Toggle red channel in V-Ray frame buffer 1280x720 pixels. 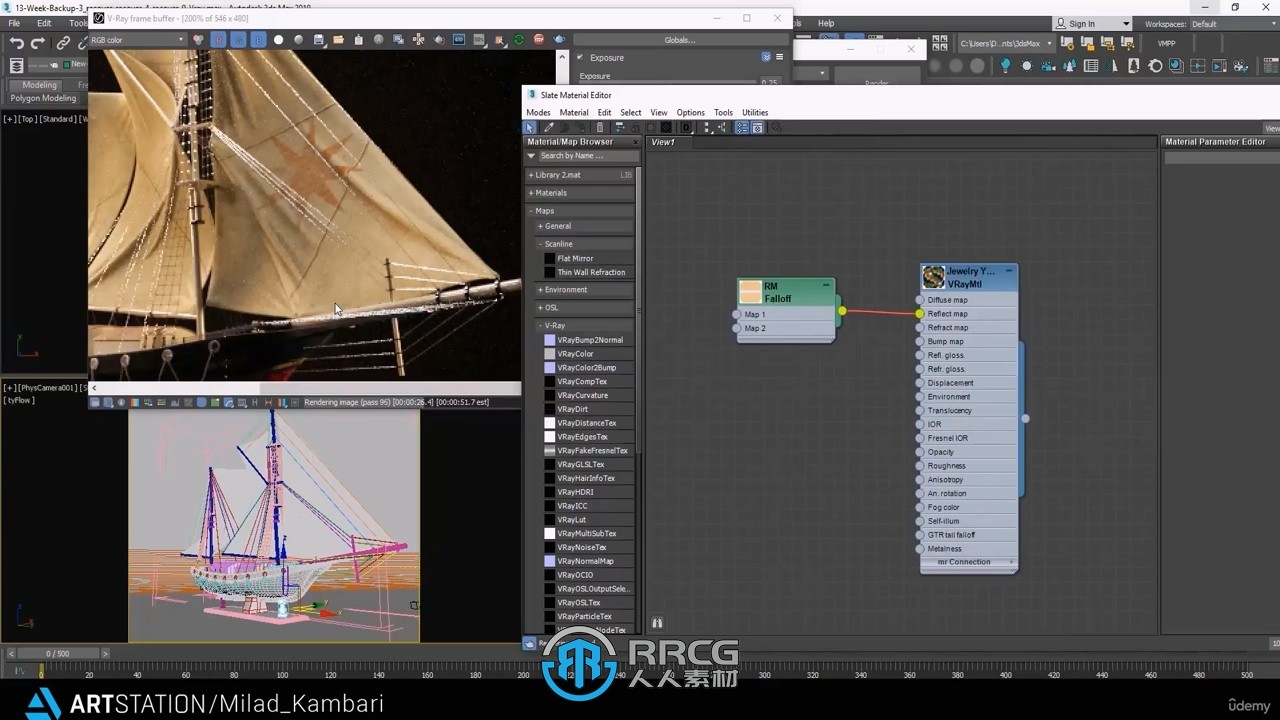(218, 40)
